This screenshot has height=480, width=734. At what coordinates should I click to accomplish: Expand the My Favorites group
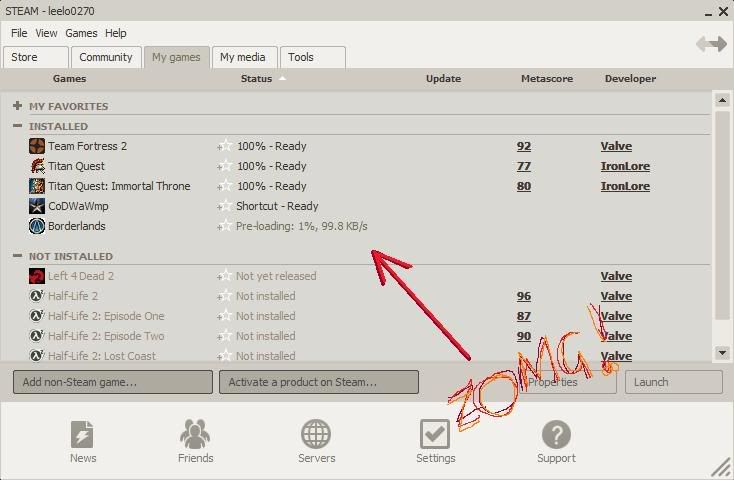[18, 106]
